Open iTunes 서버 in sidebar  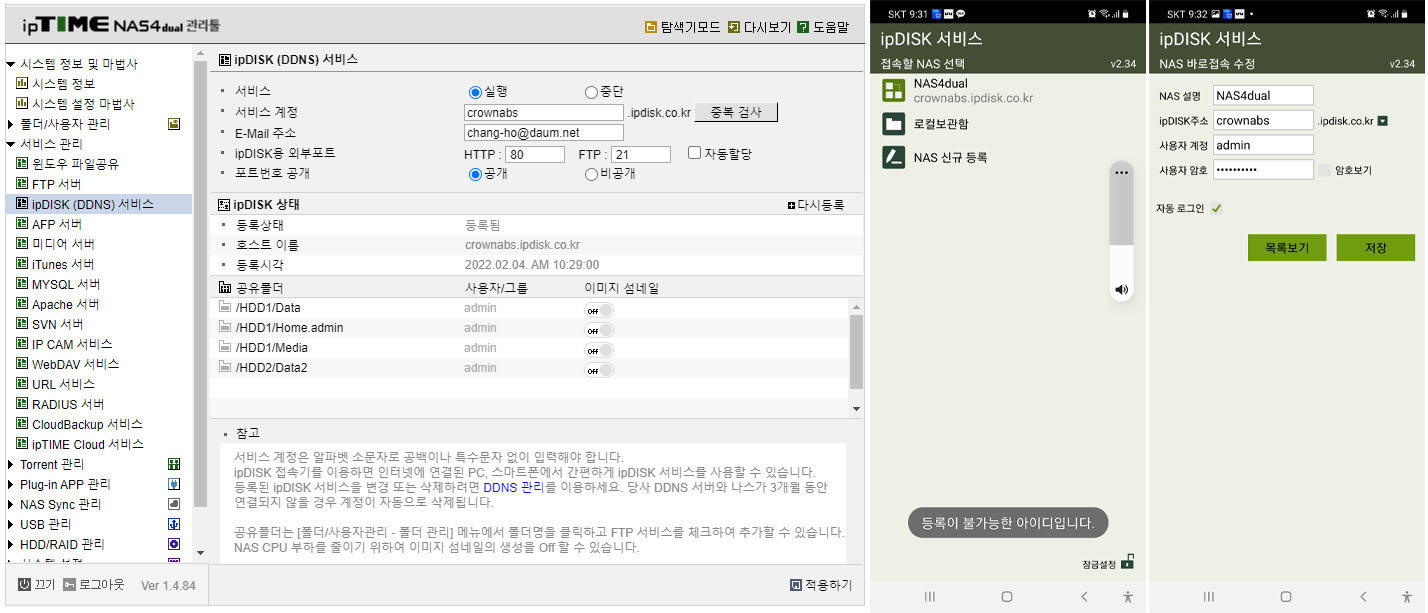coord(63,264)
